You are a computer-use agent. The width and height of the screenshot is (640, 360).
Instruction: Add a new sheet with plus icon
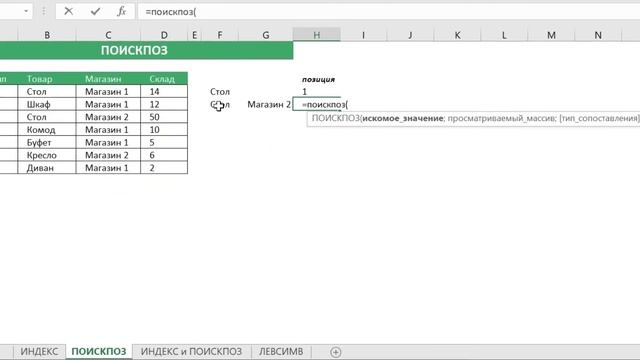[x=336, y=352]
